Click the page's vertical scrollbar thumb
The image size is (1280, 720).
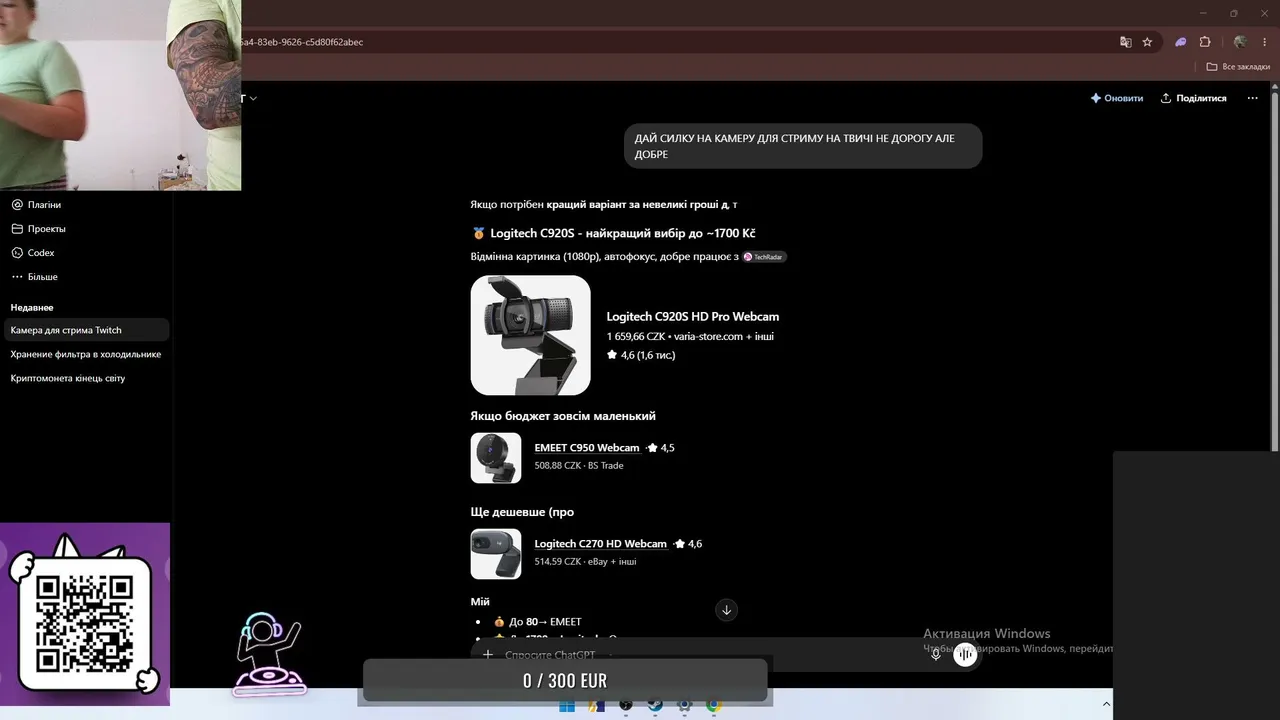(x=1274, y=270)
